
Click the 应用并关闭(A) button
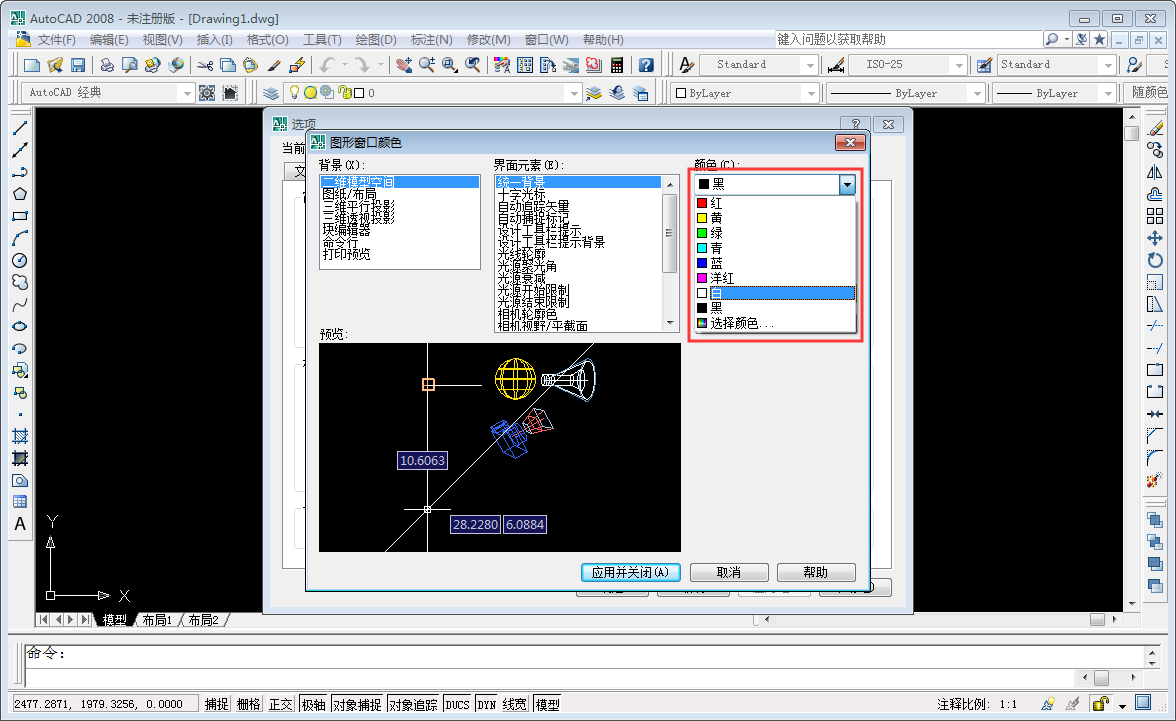pos(631,573)
